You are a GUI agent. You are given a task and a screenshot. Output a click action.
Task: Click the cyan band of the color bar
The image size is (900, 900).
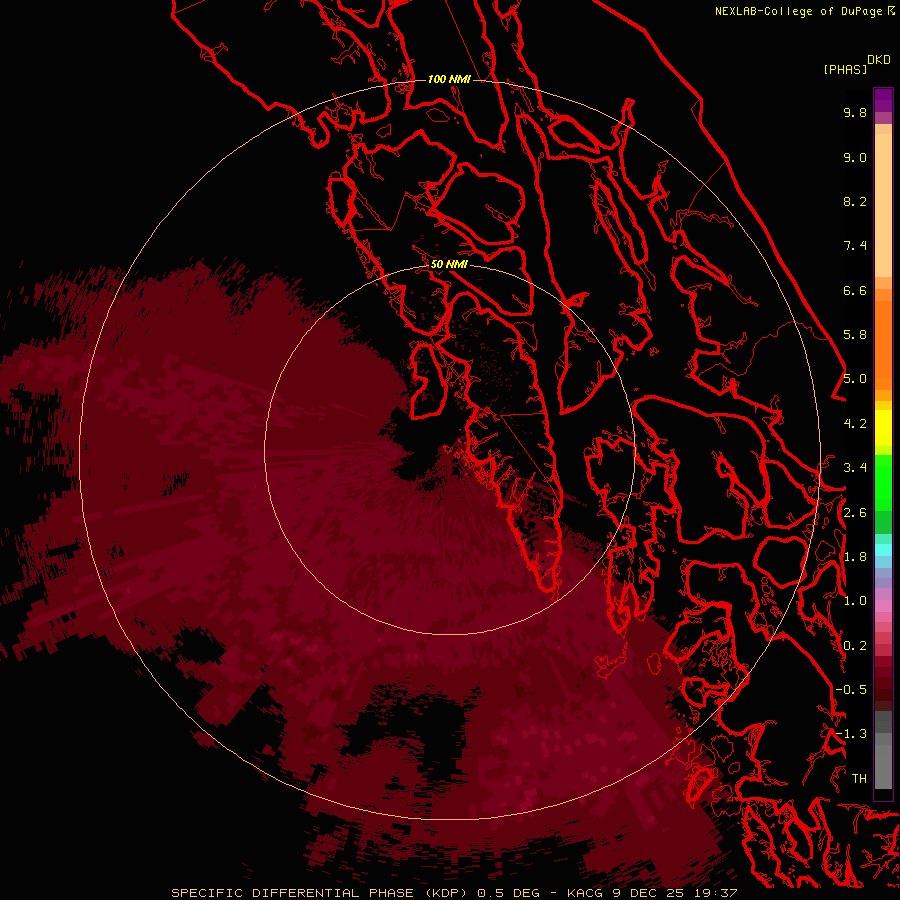[x=883, y=550]
